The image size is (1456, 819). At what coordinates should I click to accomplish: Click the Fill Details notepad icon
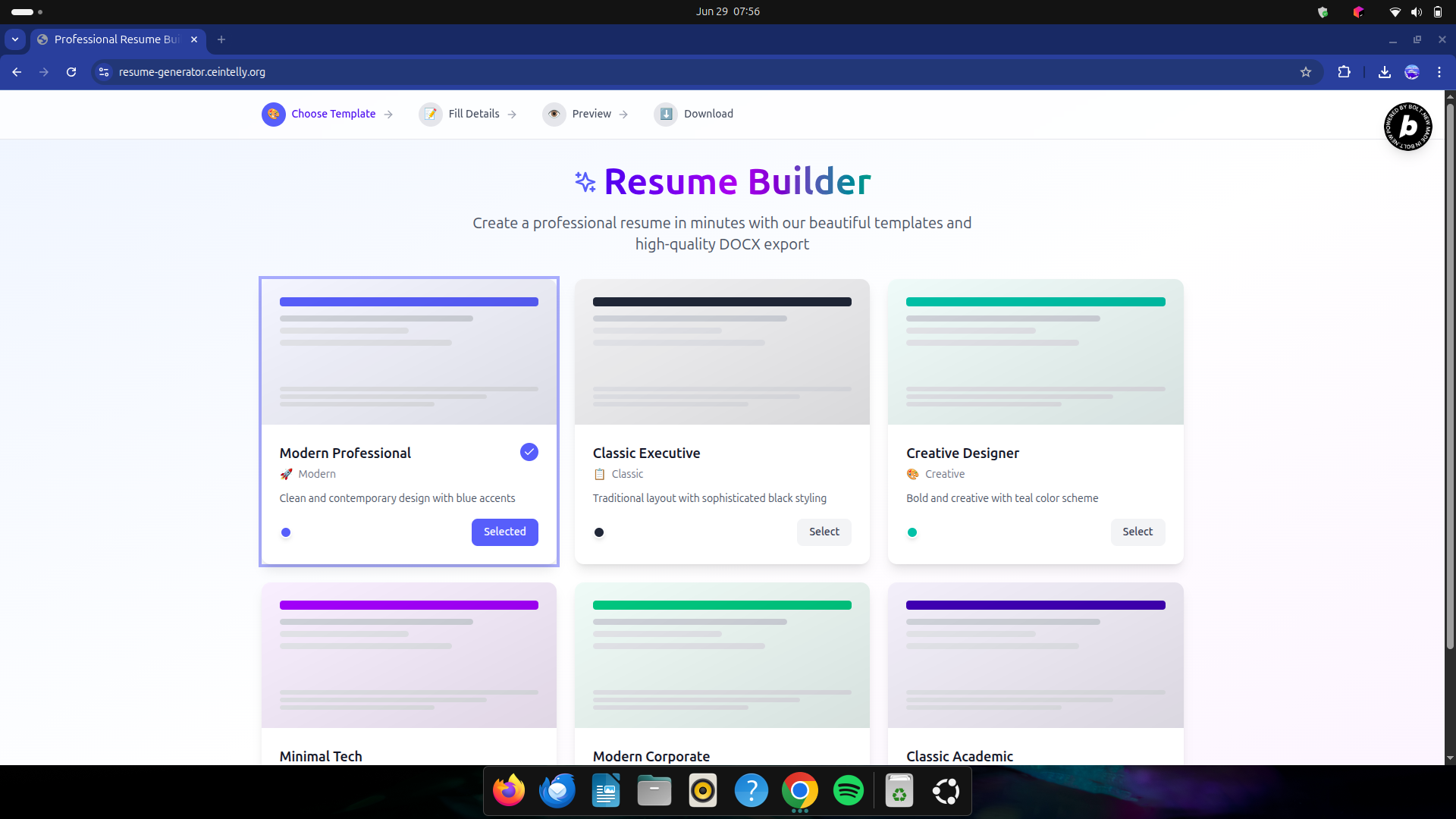[x=431, y=114]
